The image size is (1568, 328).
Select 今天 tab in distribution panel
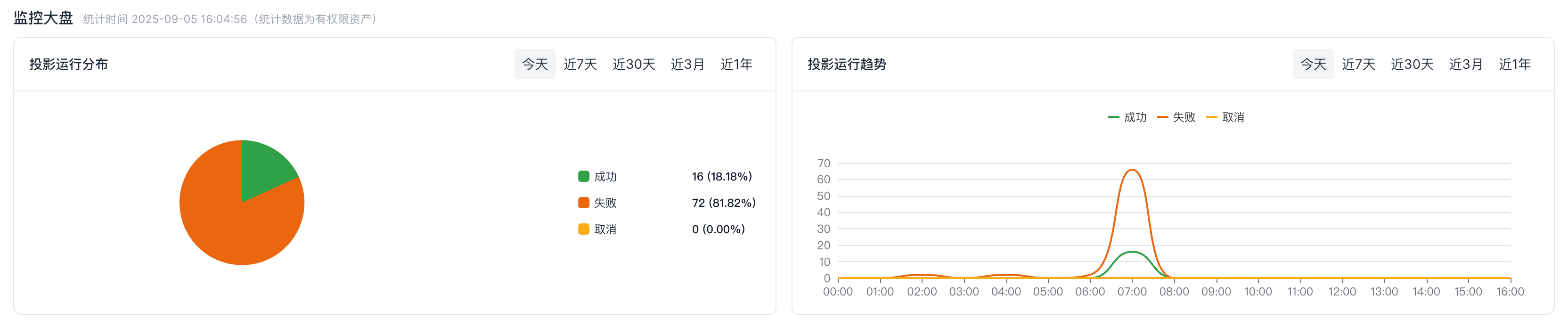(x=534, y=65)
